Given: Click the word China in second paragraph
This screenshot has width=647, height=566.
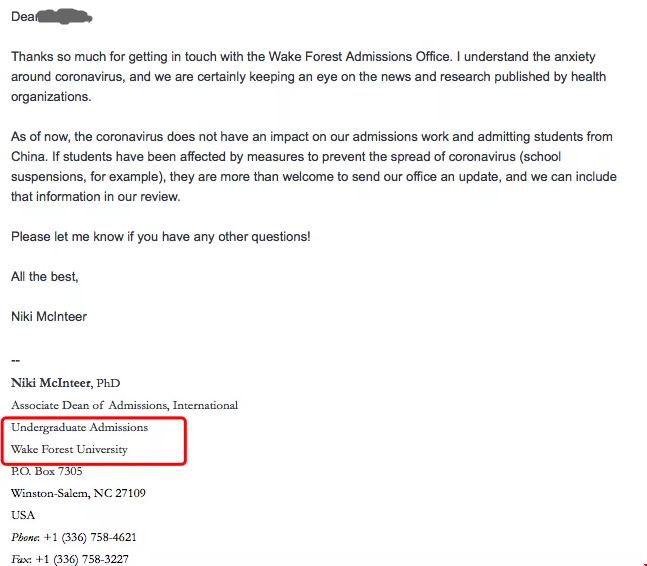Looking at the screenshot, I should coord(28,157).
